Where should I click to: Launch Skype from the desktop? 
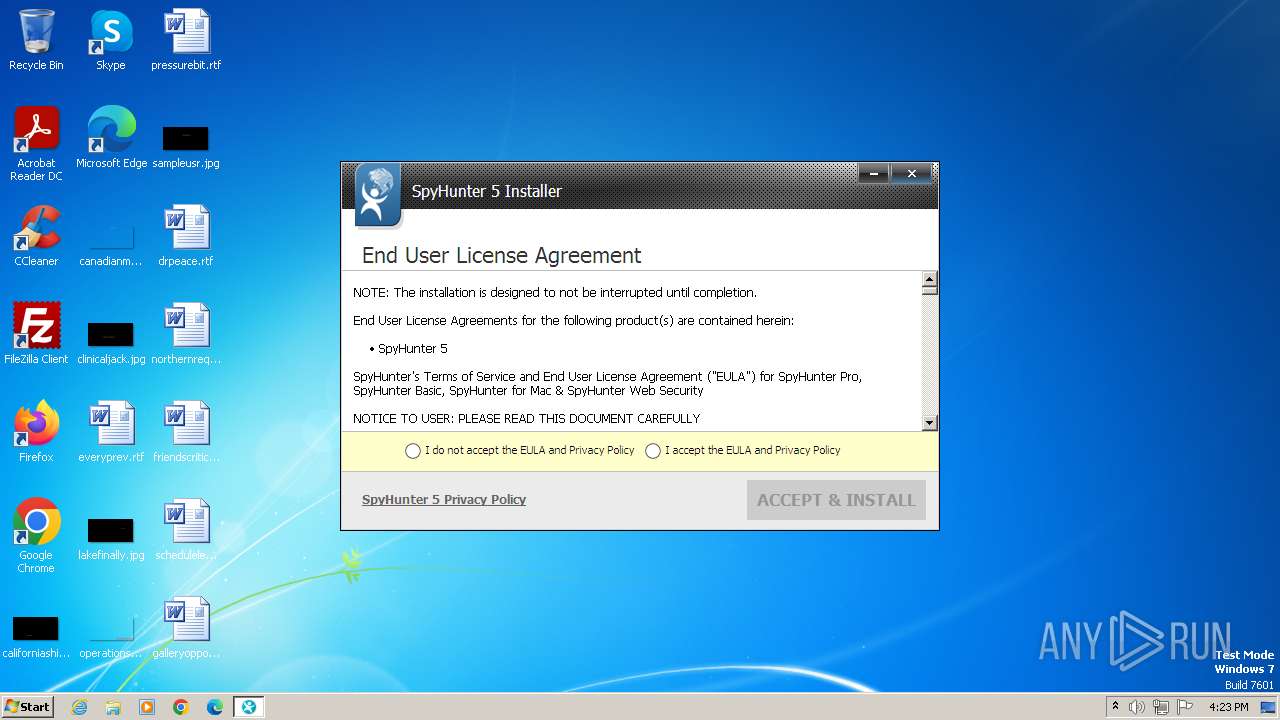point(111,40)
